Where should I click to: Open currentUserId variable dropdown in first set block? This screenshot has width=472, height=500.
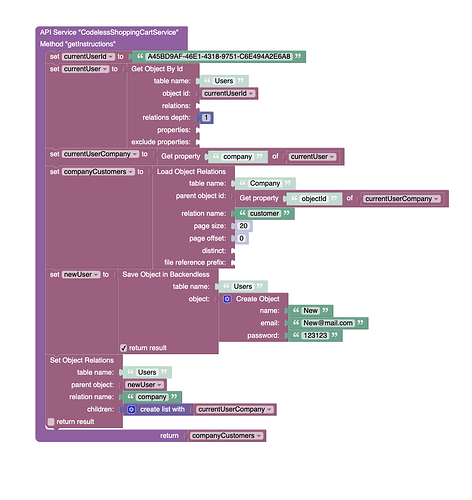(88, 57)
